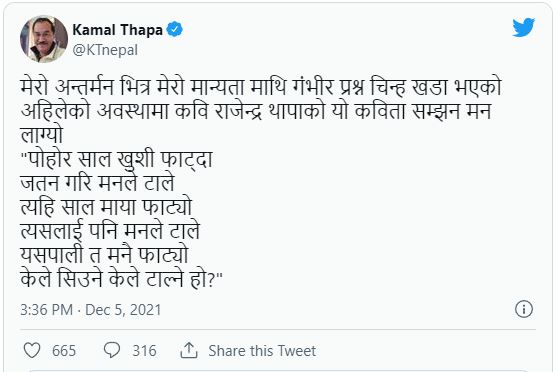The height and width of the screenshot is (372, 560).
Task: Open the 3:36 PM timestamp link
Action: pos(46,310)
